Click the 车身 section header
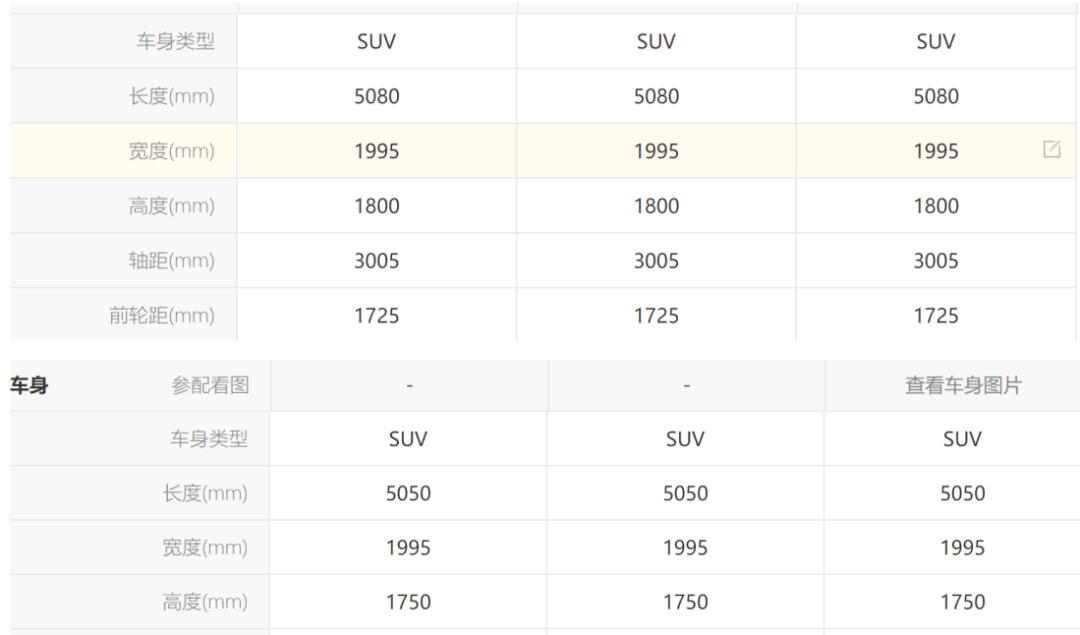 [29, 385]
